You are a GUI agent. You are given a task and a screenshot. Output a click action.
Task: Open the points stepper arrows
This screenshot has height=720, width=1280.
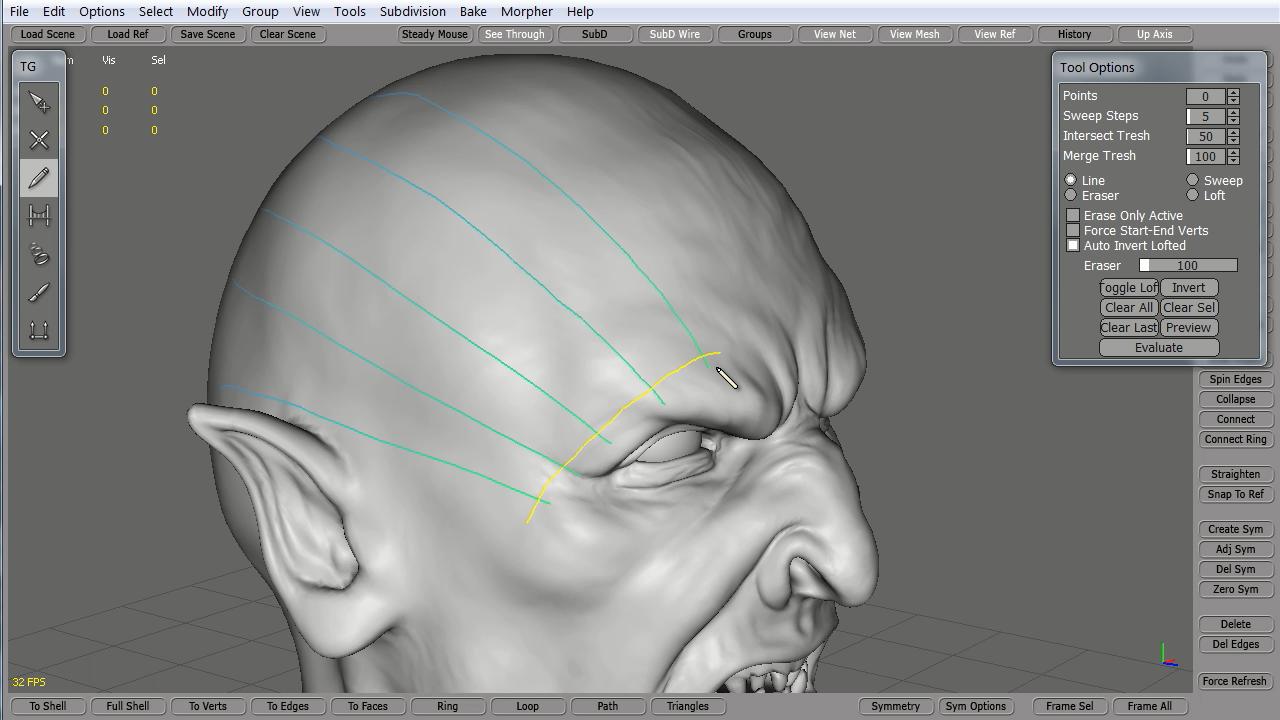tap(1233, 96)
